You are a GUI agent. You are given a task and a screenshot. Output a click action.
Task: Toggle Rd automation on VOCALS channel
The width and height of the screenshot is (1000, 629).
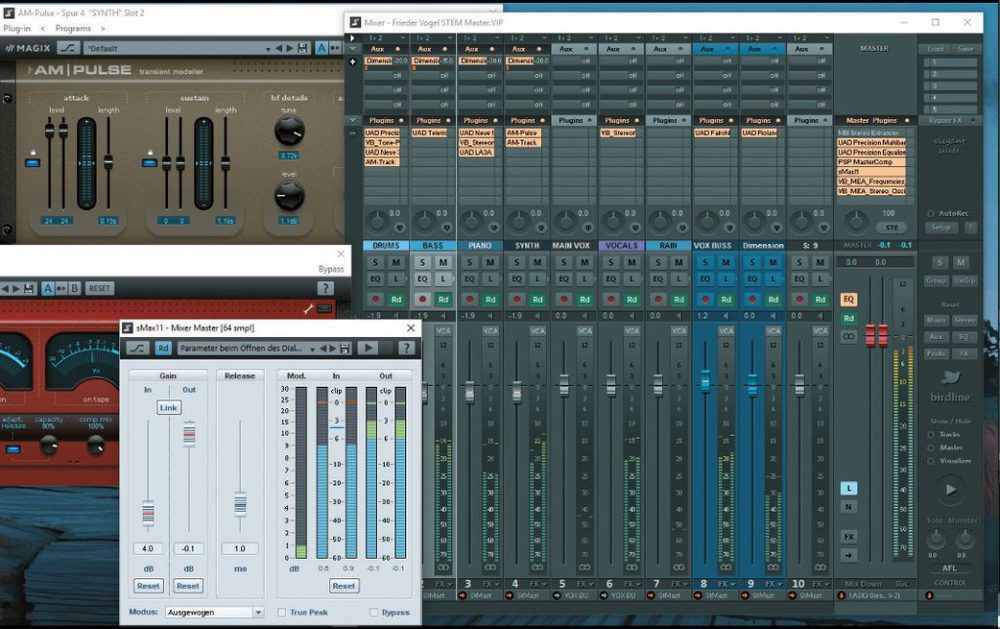tap(632, 299)
